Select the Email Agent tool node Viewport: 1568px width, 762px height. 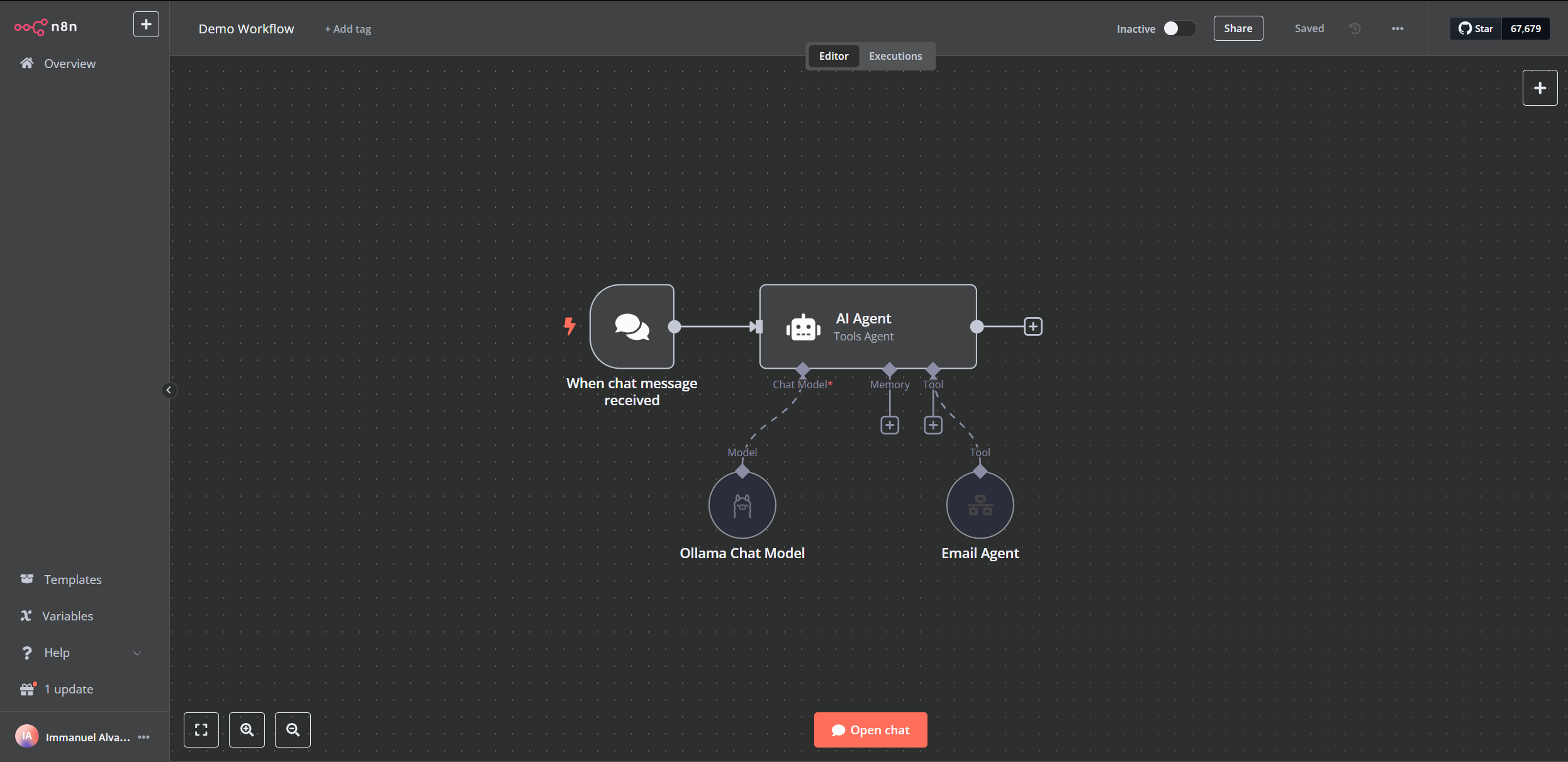click(980, 505)
